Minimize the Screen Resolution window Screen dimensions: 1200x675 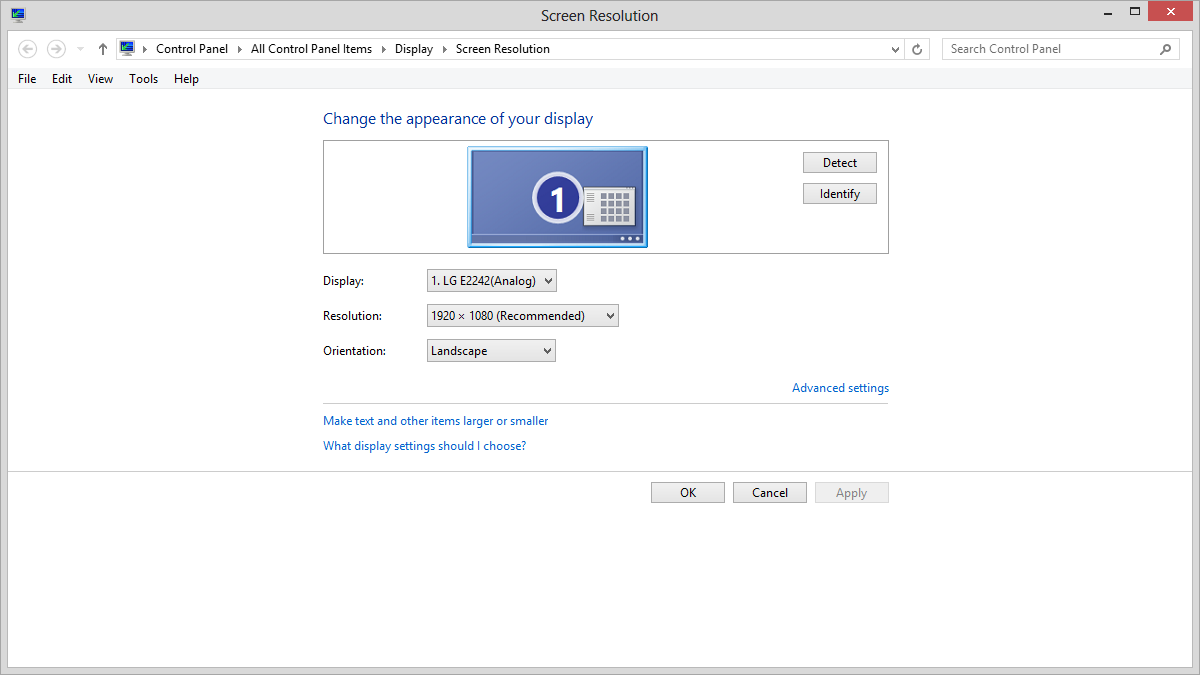coord(1108,12)
